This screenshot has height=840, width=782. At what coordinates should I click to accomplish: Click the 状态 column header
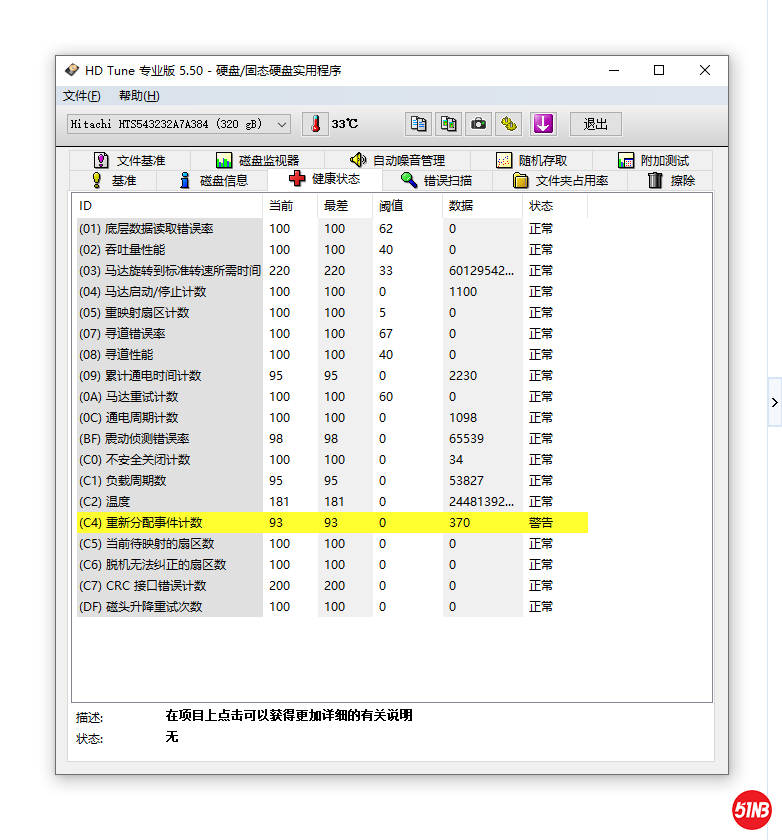[541, 206]
